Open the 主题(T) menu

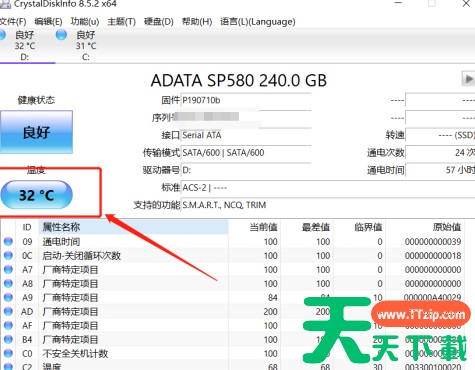pos(121,22)
